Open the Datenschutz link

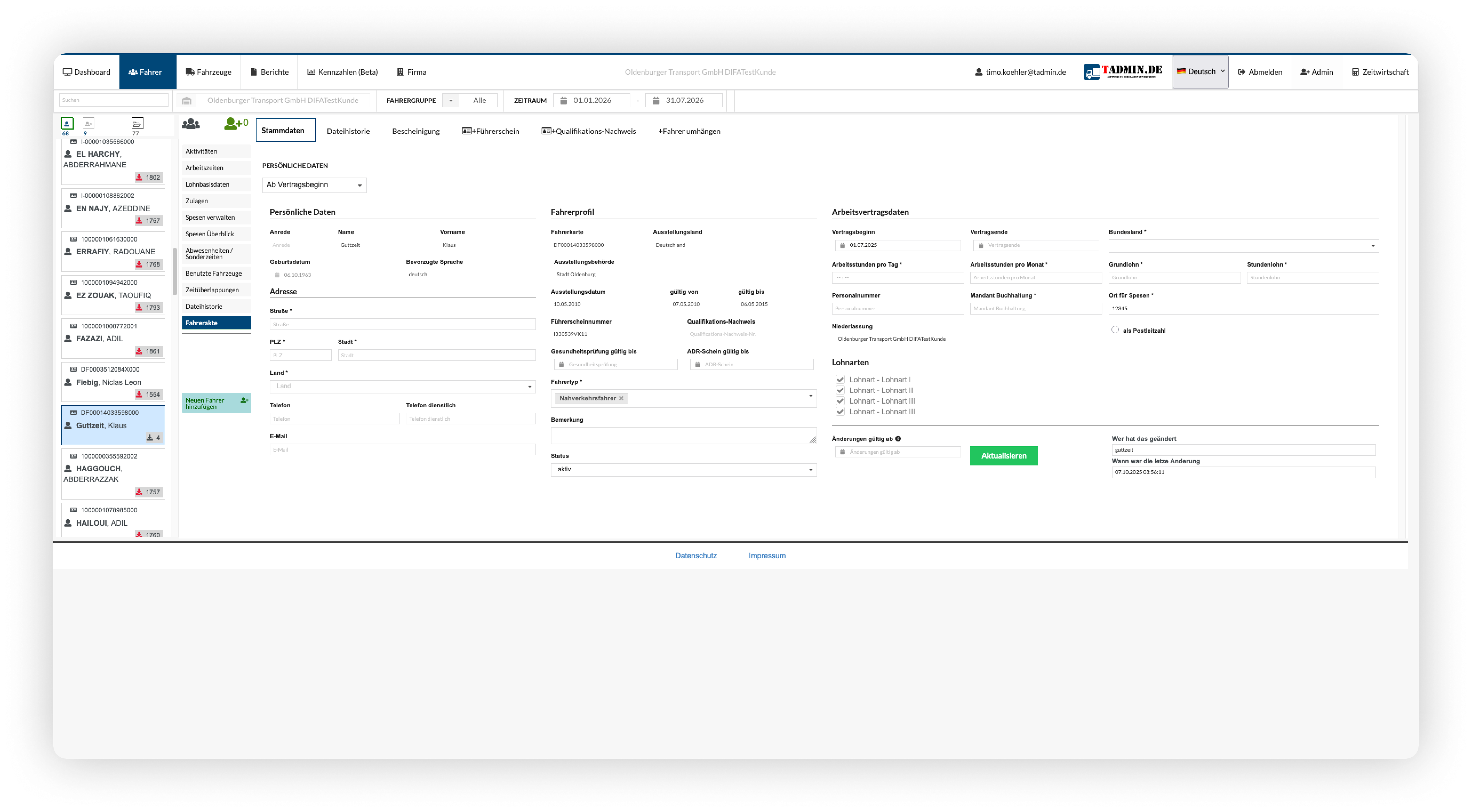pyautogui.click(x=695, y=556)
